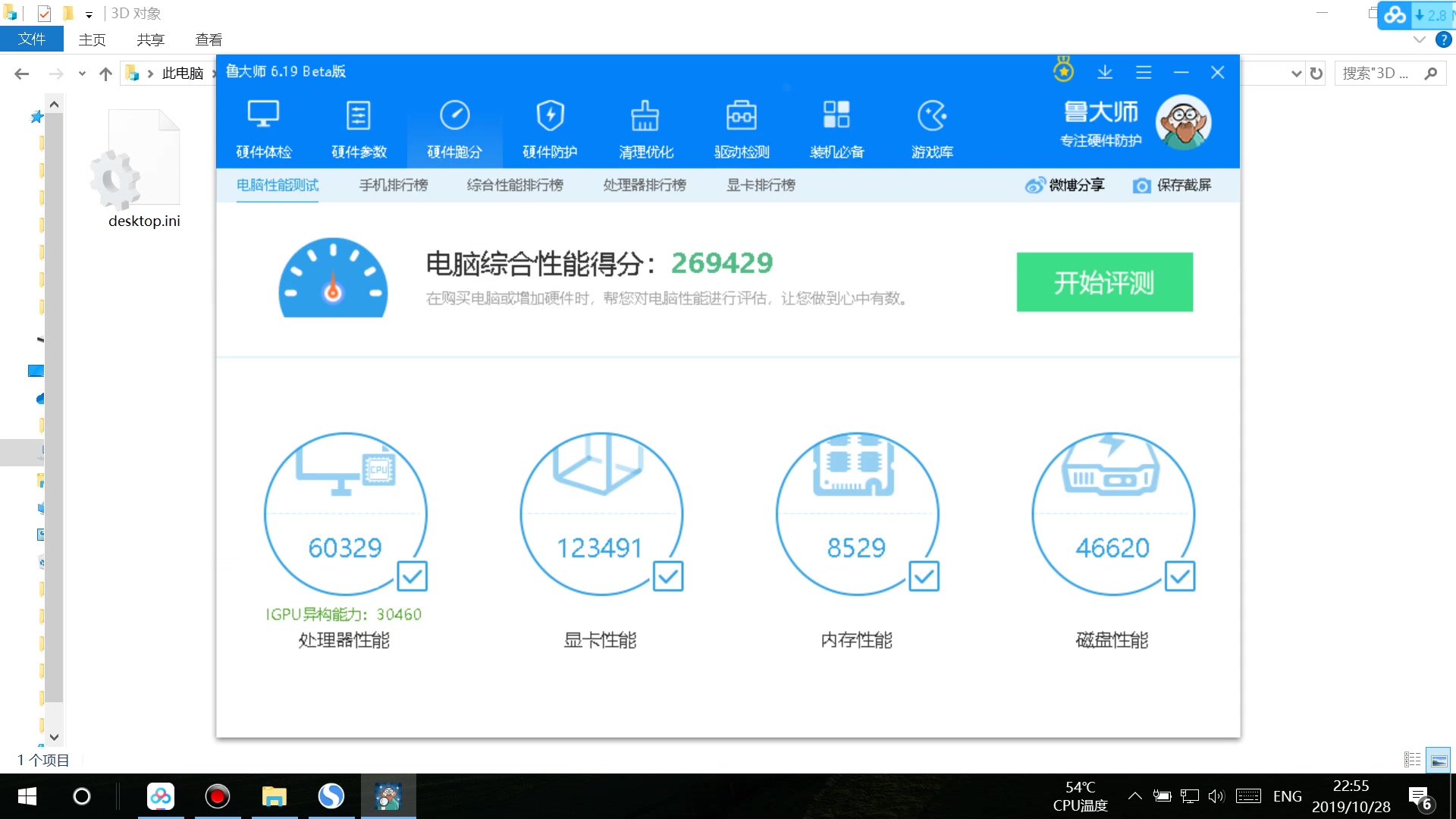
Task: Open notification action center
Action: [x=1421, y=798]
